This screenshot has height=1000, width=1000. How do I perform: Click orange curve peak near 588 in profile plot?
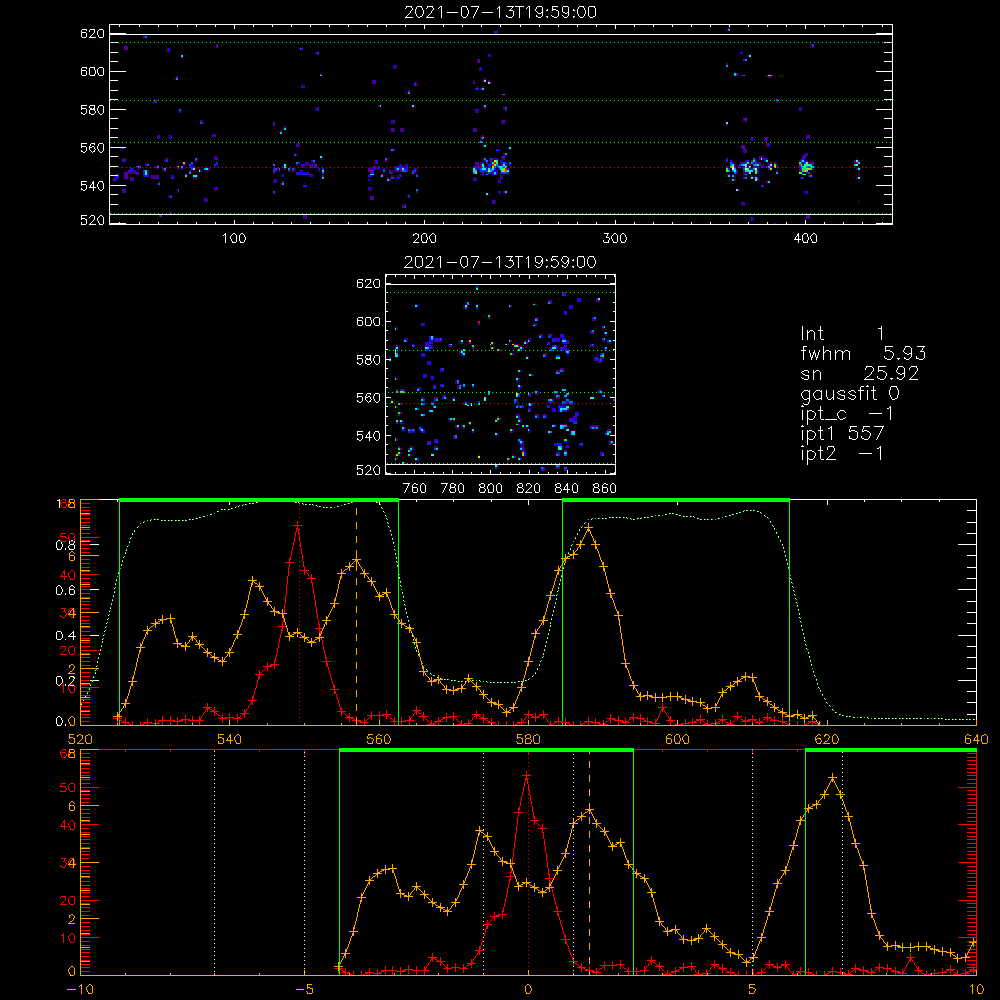pos(588,528)
